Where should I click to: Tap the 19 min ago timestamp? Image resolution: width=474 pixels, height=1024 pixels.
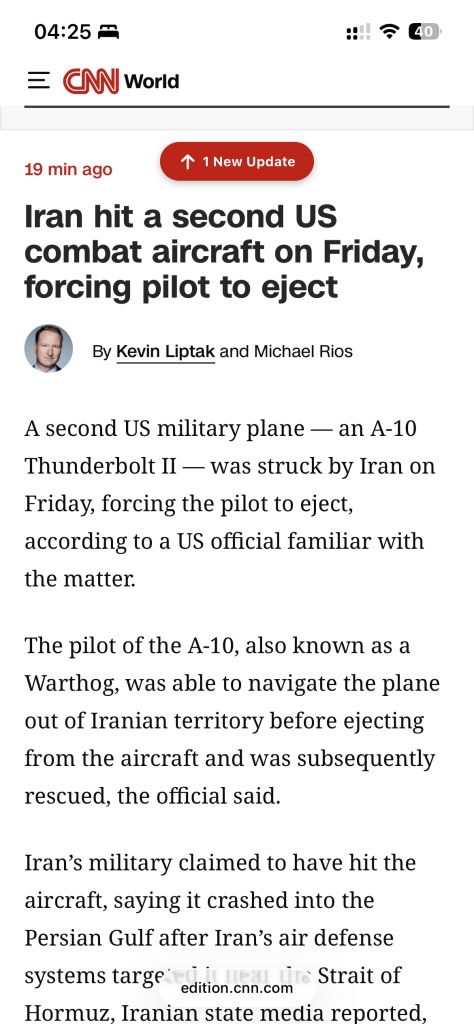pyautogui.click(x=68, y=169)
